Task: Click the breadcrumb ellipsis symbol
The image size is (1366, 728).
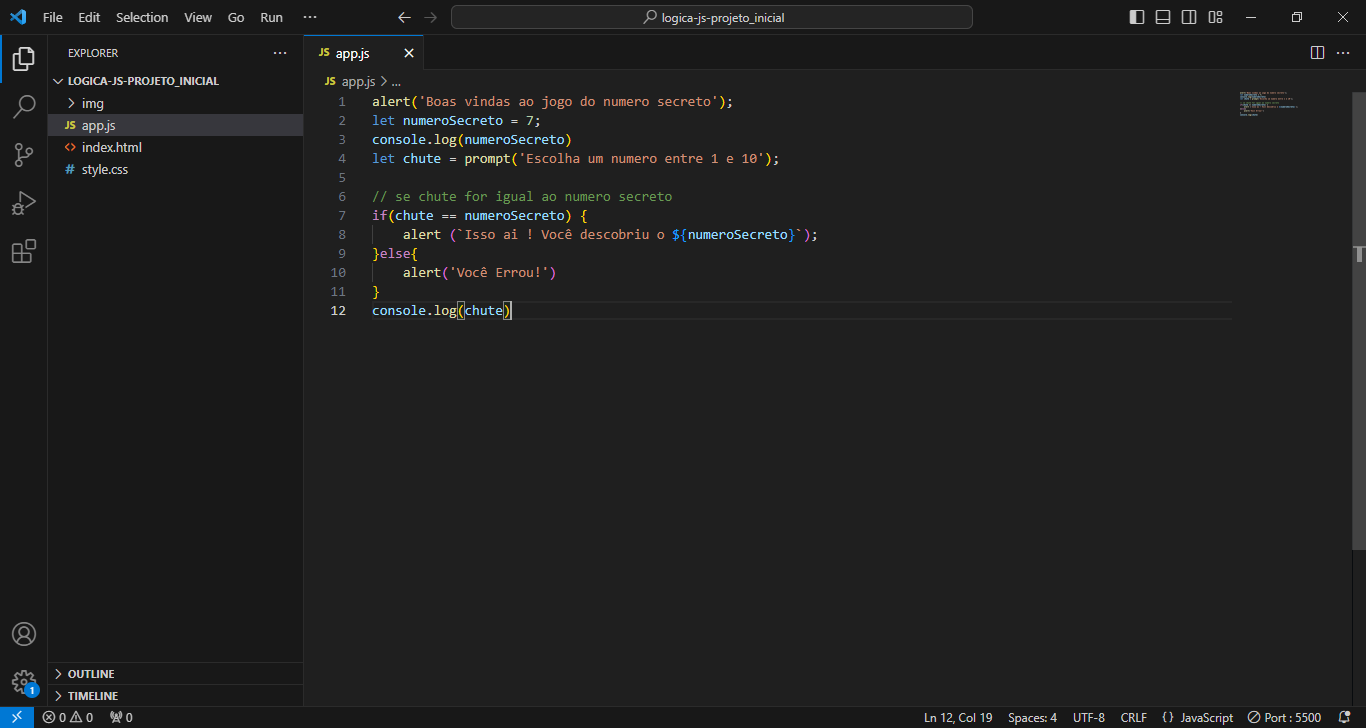Action: [x=395, y=82]
